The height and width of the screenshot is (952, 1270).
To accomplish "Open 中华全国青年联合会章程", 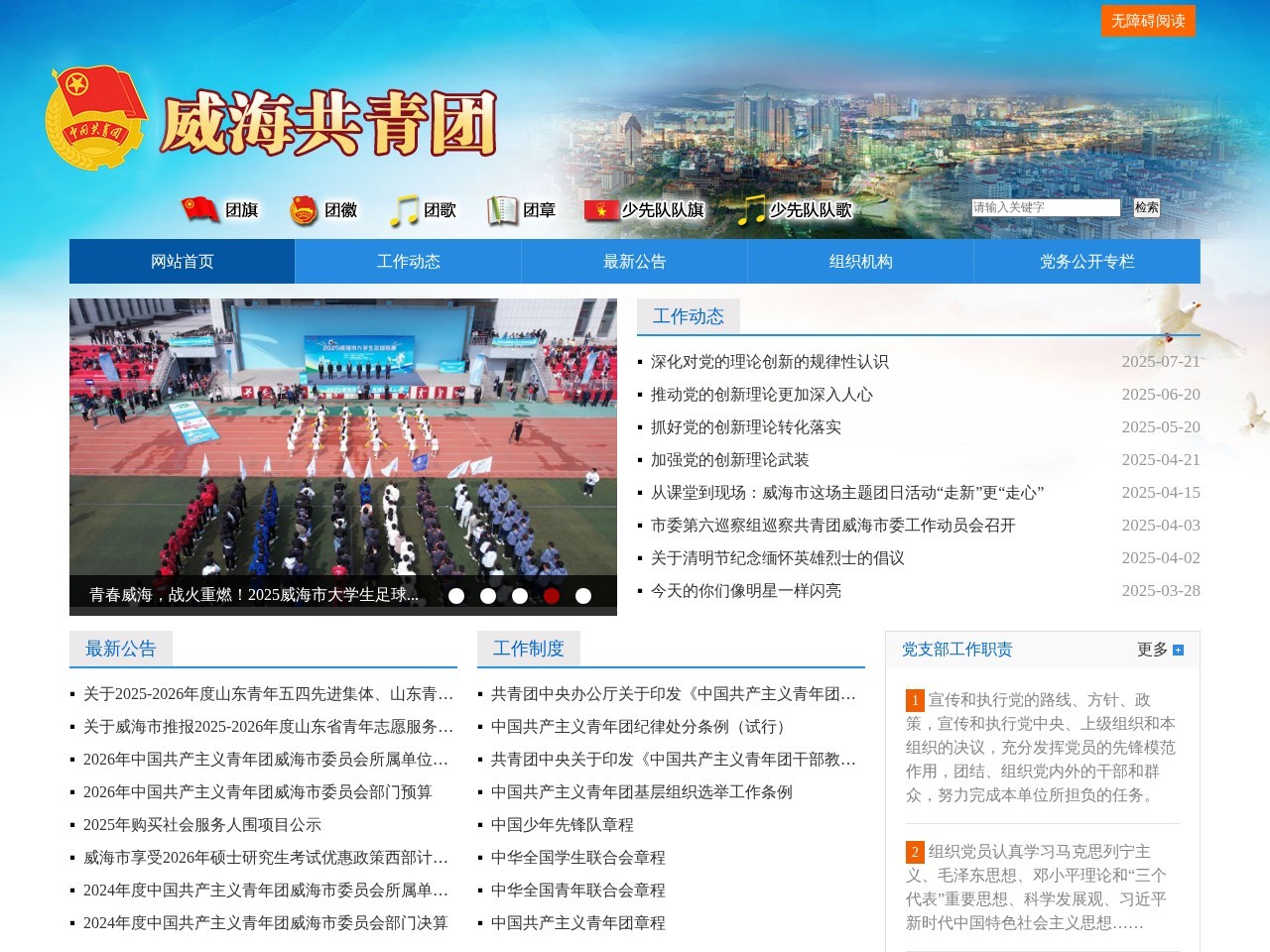I will pos(578,891).
